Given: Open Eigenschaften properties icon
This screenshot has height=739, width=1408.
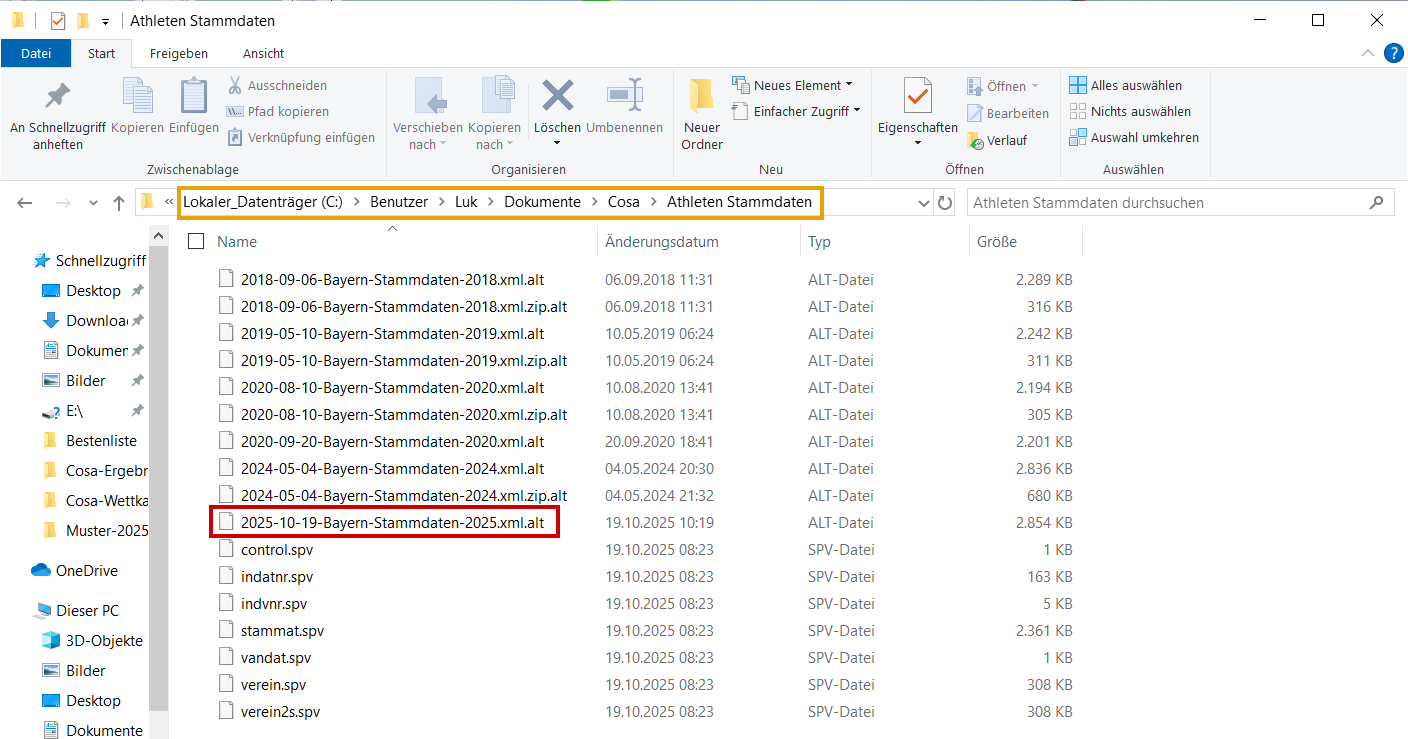Looking at the screenshot, I should tap(917, 97).
